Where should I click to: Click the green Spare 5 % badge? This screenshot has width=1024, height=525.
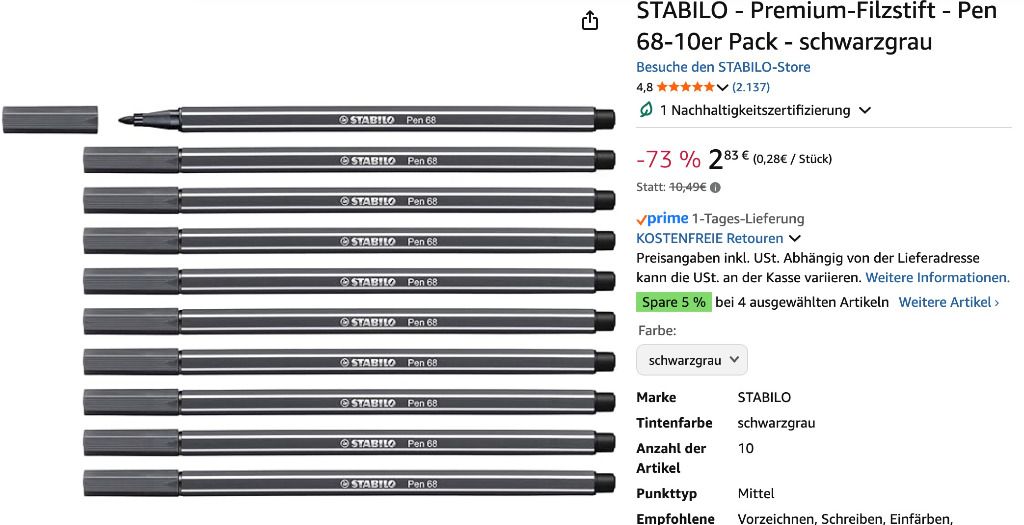coord(673,302)
